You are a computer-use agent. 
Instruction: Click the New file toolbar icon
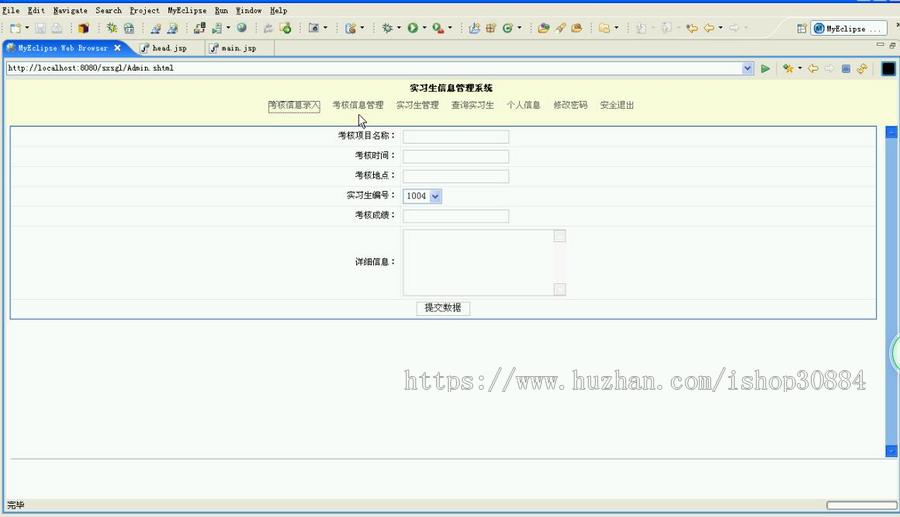click(15, 28)
